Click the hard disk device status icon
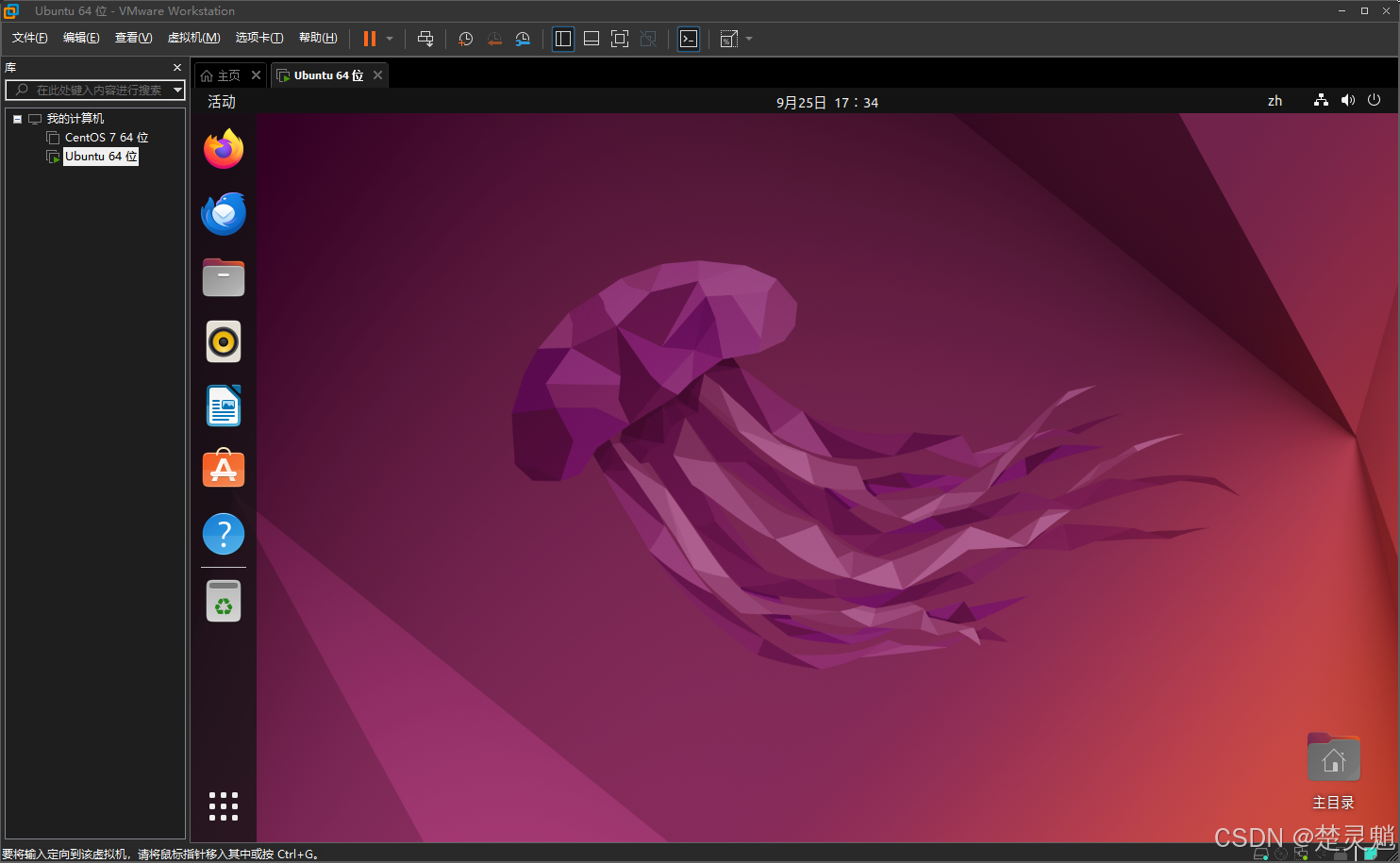 coord(1260,854)
